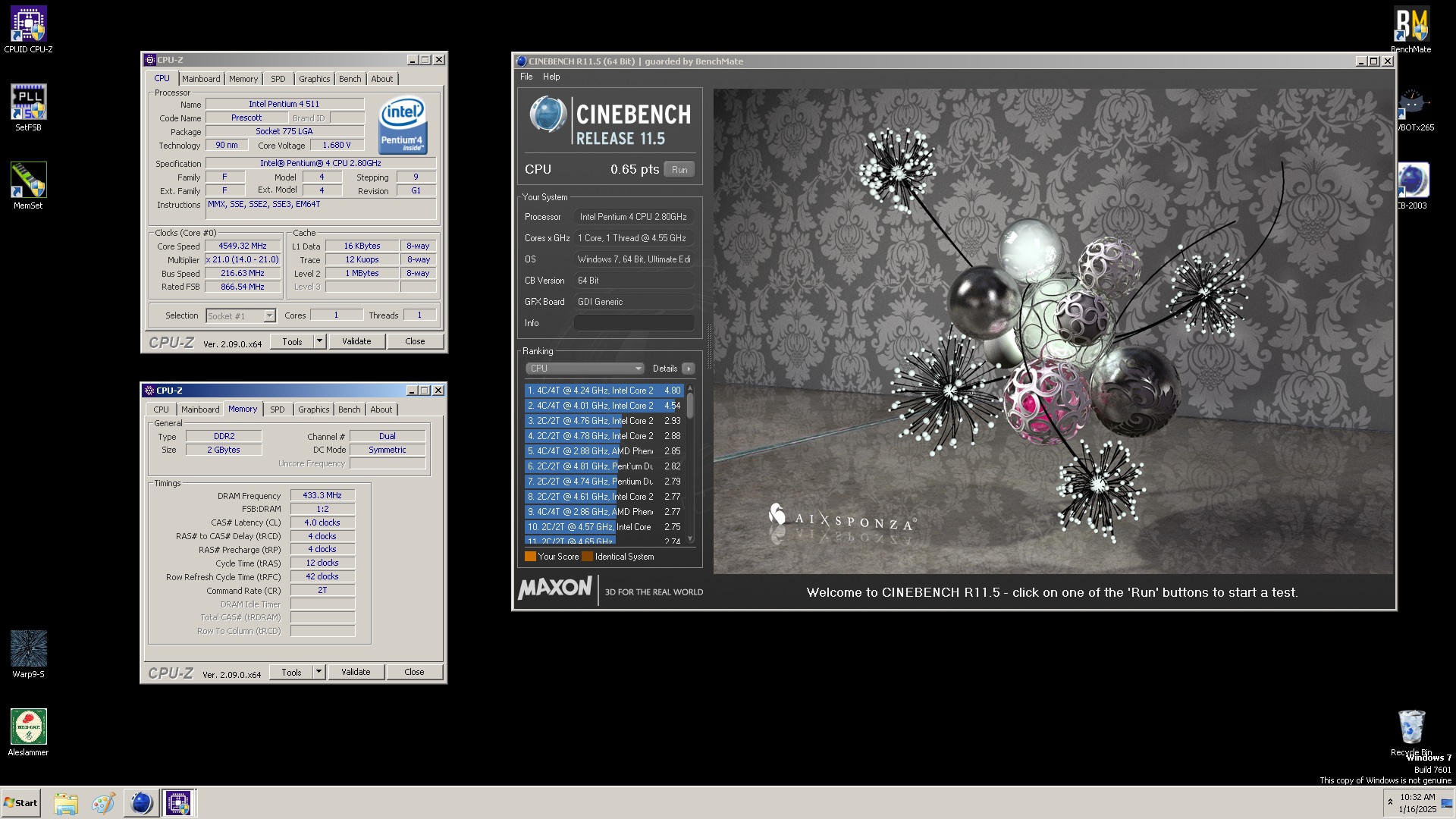Click the DRAM Frequency 433.3 MHz value
The image size is (1456, 819).
point(322,495)
